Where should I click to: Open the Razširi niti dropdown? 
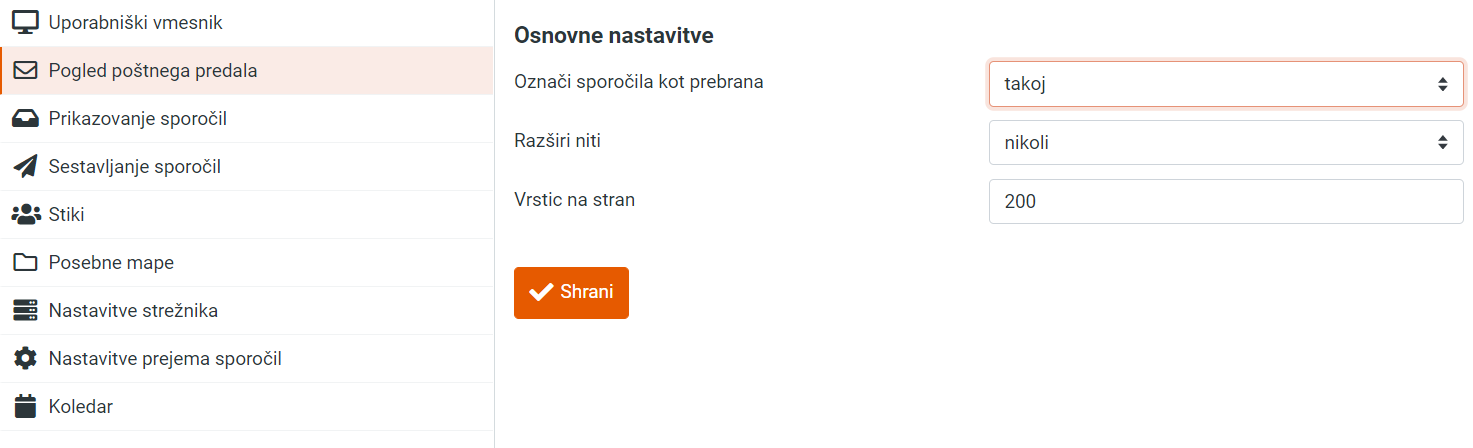(1226, 142)
